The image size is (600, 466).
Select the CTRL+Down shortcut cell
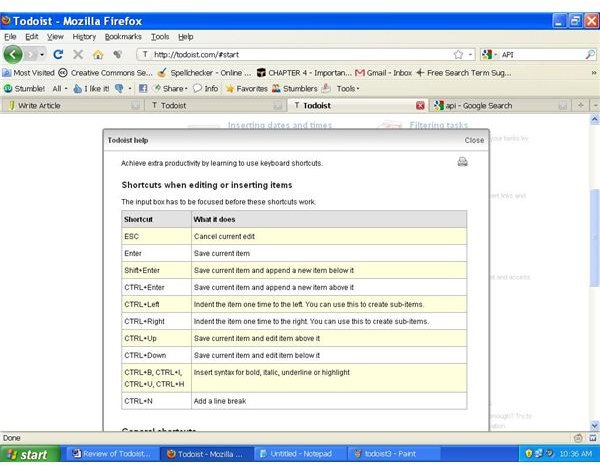click(x=157, y=355)
